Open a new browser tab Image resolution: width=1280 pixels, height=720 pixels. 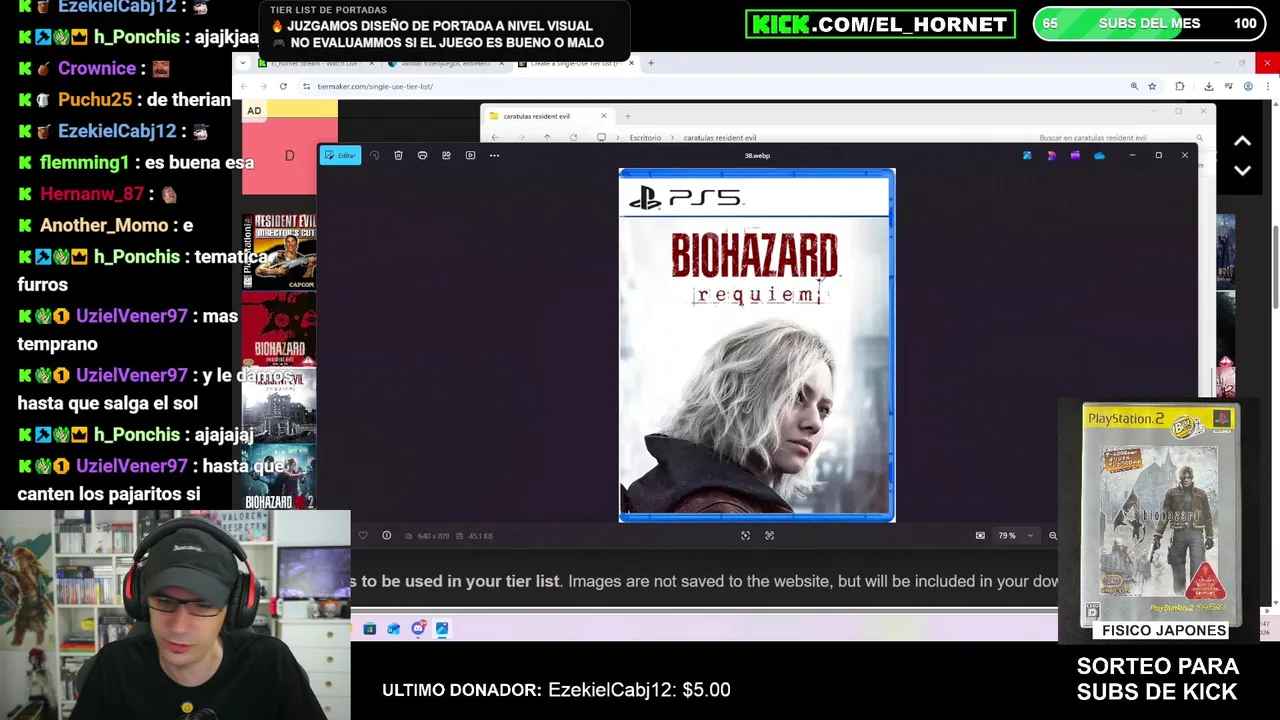tap(651, 63)
